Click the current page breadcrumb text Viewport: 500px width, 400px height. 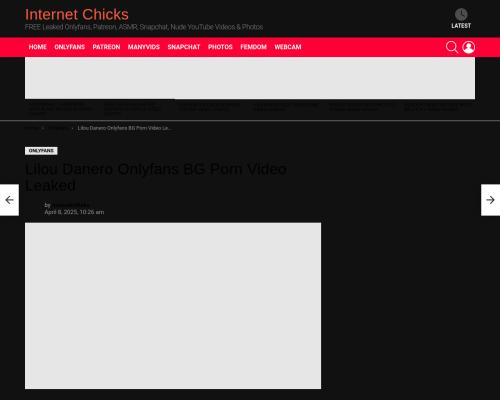coord(124,128)
